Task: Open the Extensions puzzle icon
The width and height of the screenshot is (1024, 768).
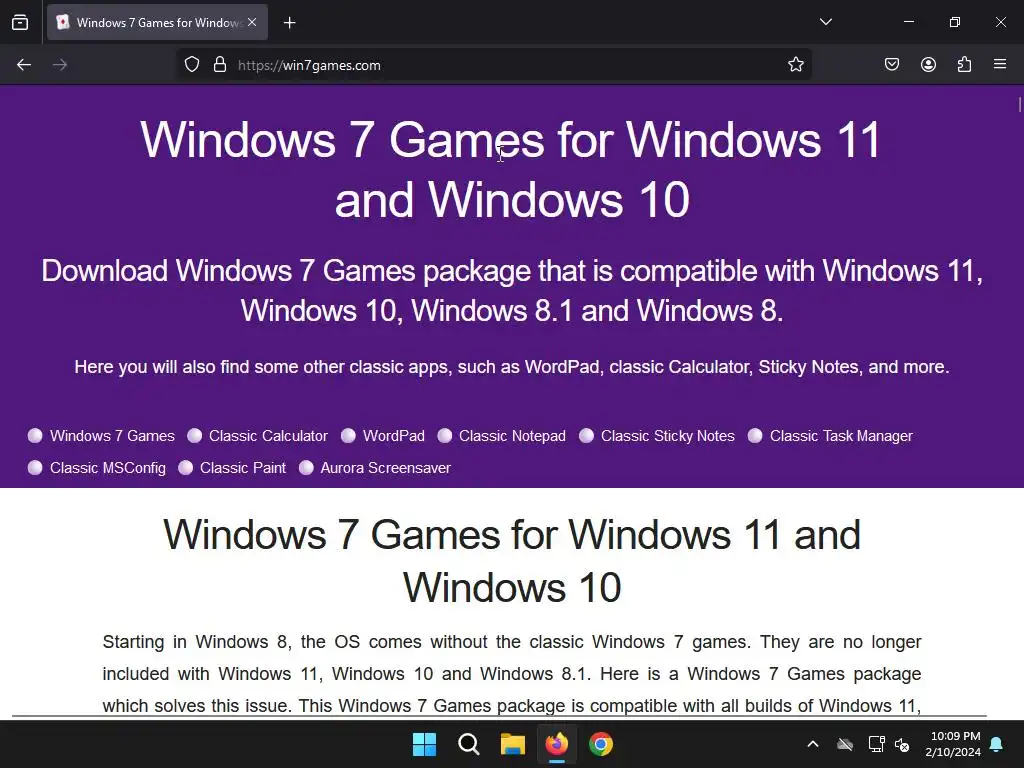Action: point(964,65)
